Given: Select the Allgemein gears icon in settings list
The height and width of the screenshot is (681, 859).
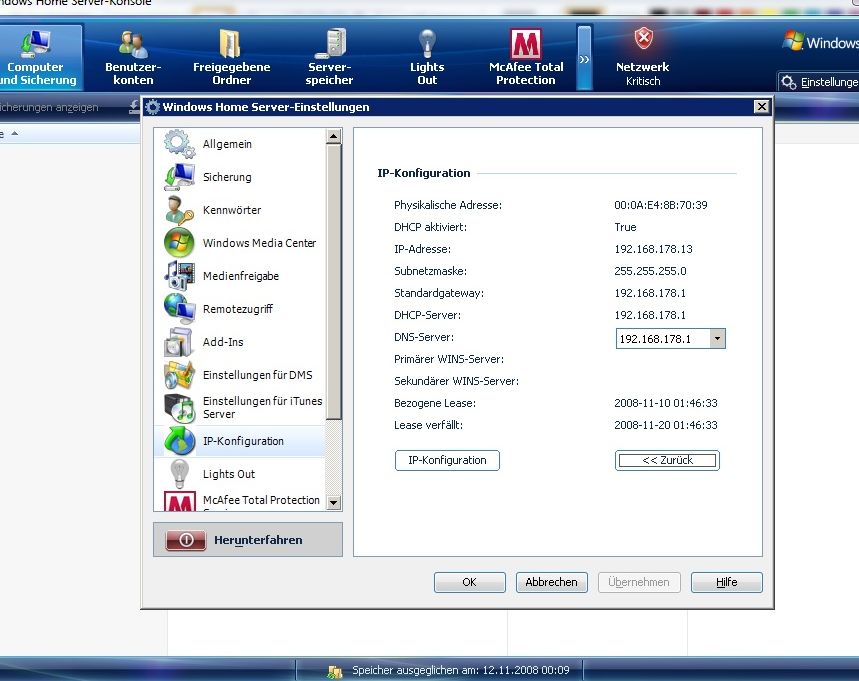Looking at the screenshot, I should tap(179, 144).
